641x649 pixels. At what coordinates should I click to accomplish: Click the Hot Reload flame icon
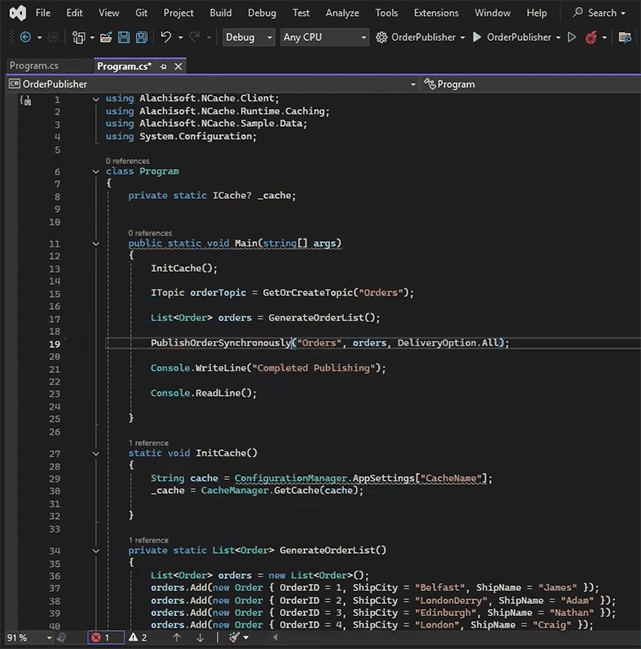(592, 37)
